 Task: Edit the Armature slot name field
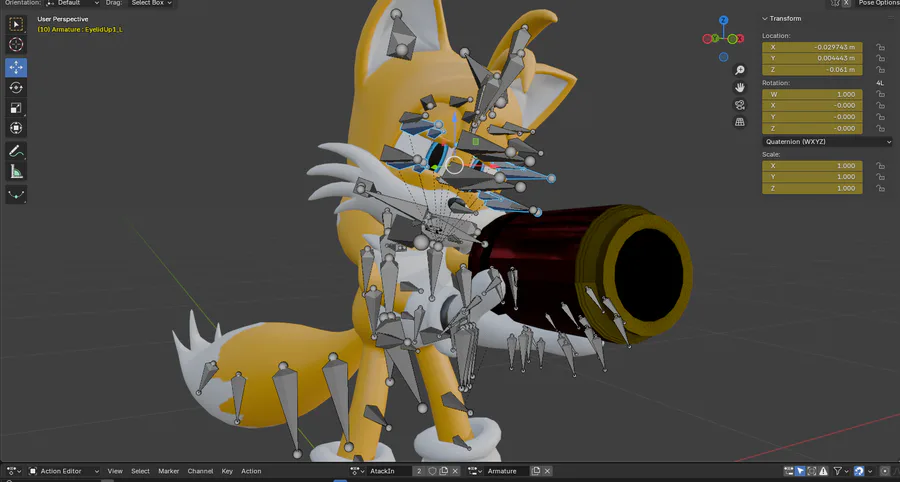coord(507,471)
